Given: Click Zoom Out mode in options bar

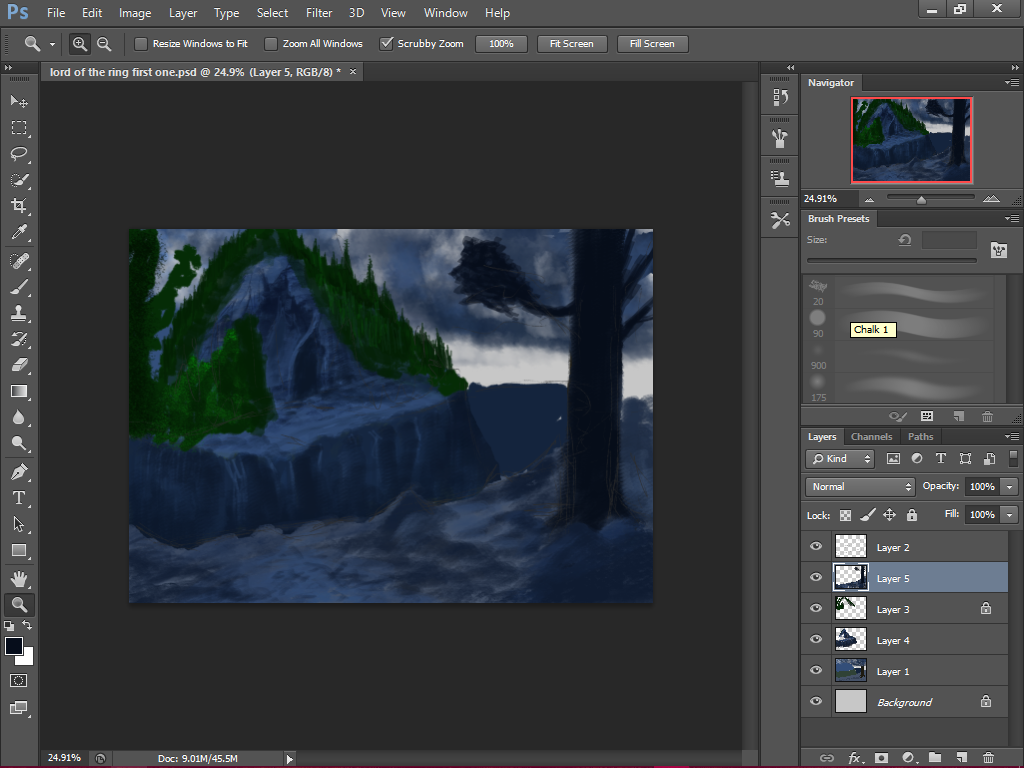Looking at the screenshot, I should (x=104, y=44).
